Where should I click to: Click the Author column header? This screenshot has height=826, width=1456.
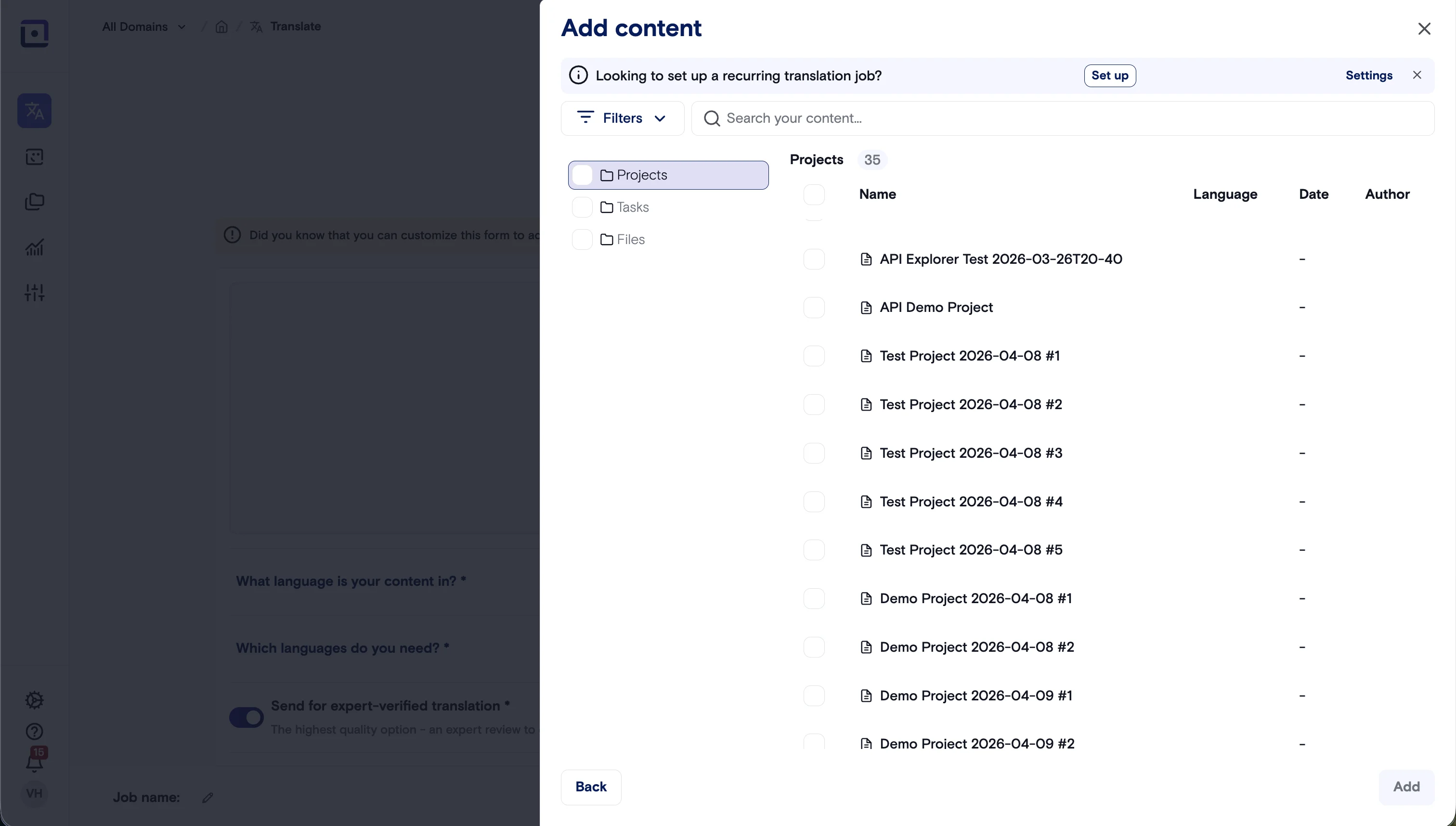tap(1387, 194)
